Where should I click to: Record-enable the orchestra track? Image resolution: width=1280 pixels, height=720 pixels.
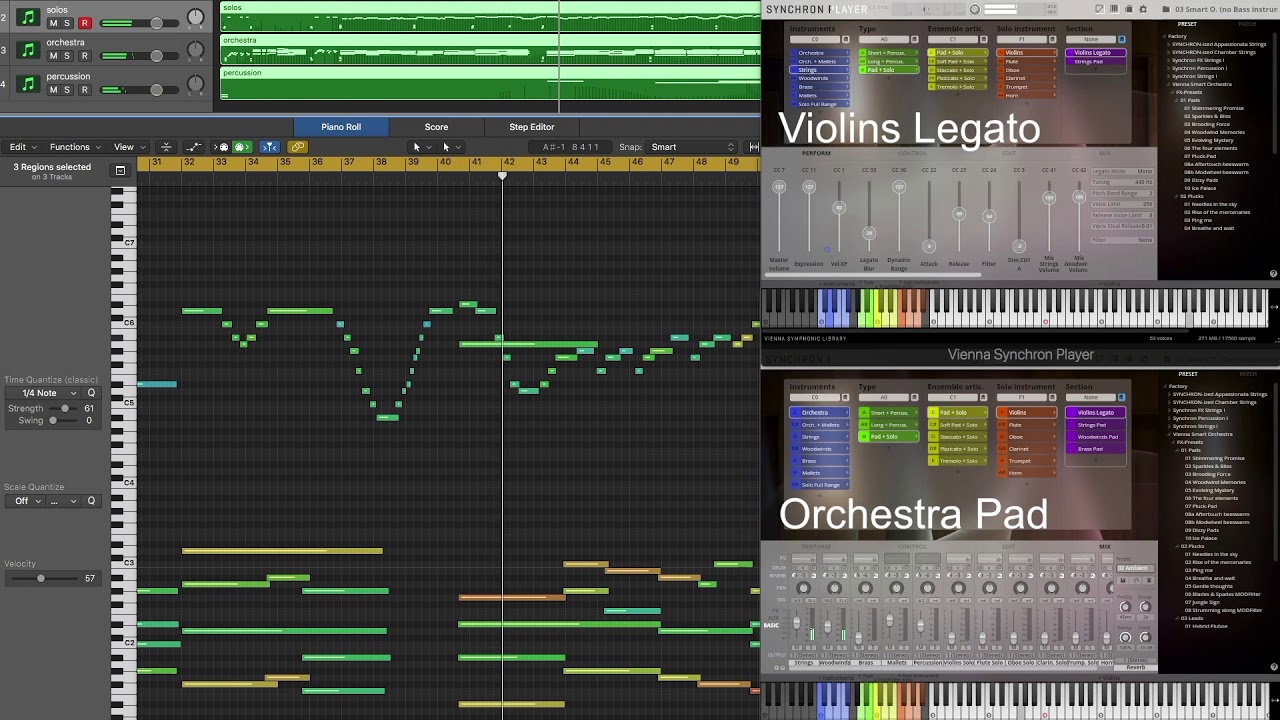coord(84,56)
